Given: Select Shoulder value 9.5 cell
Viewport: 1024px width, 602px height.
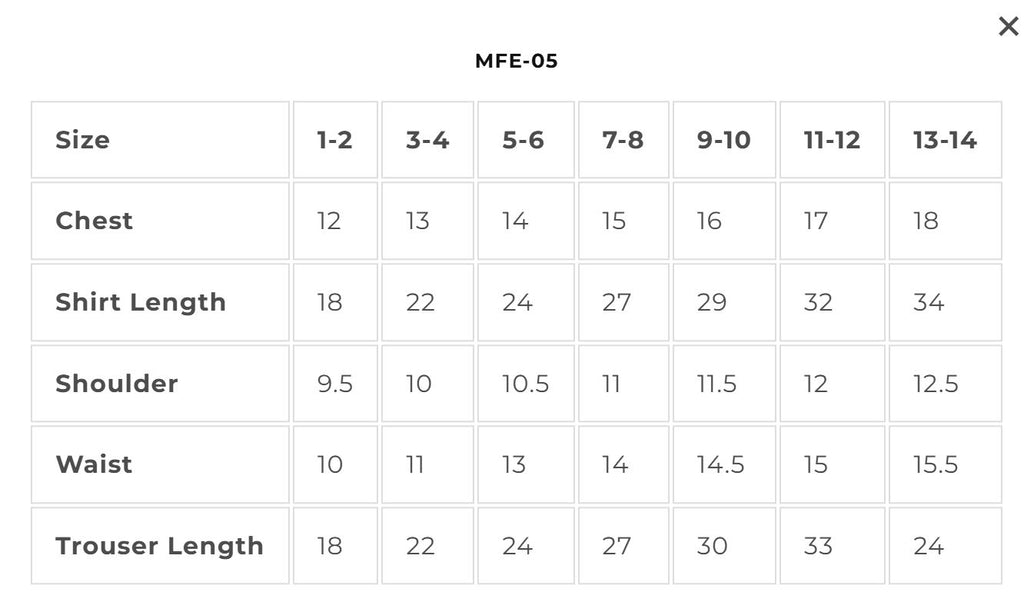Looking at the screenshot, I should pyautogui.click(x=335, y=383).
